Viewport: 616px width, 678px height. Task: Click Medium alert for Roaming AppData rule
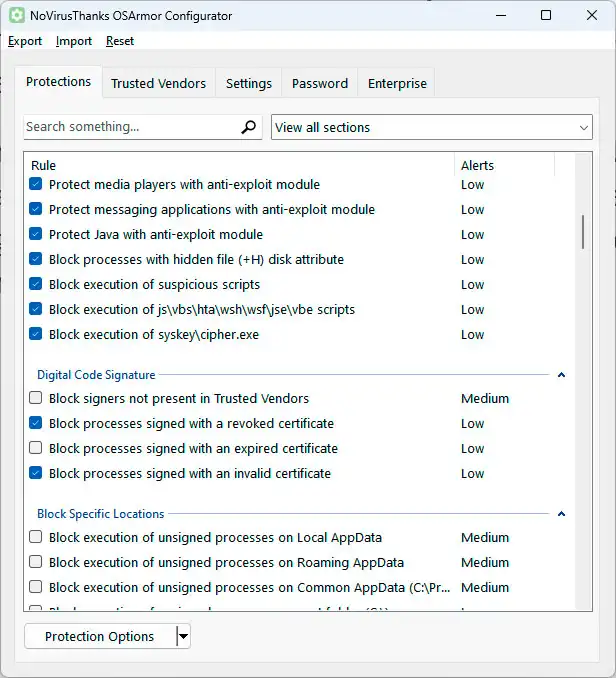(x=485, y=563)
